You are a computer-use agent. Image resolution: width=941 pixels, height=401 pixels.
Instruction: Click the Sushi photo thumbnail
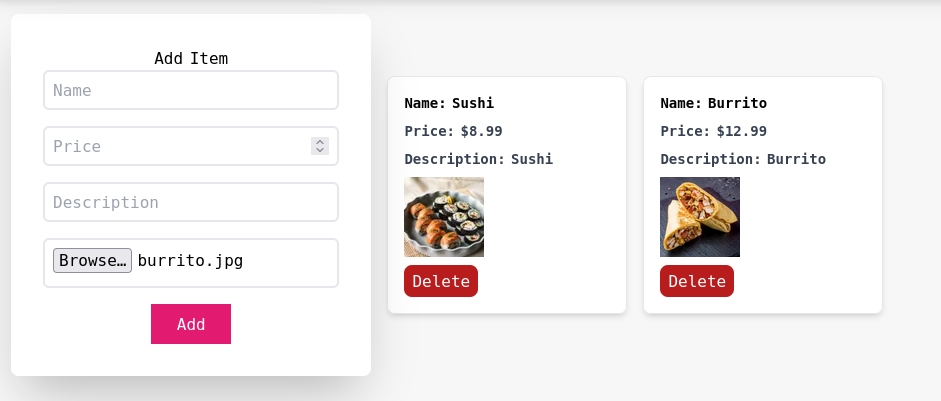click(x=444, y=217)
